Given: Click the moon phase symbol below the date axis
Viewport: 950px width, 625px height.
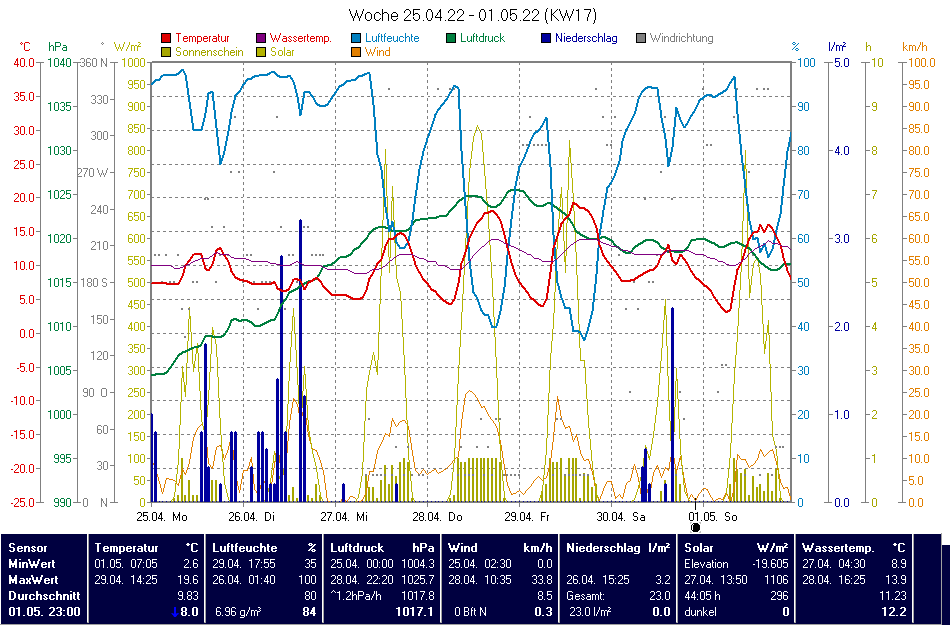Looking at the screenshot, I should [696, 527].
